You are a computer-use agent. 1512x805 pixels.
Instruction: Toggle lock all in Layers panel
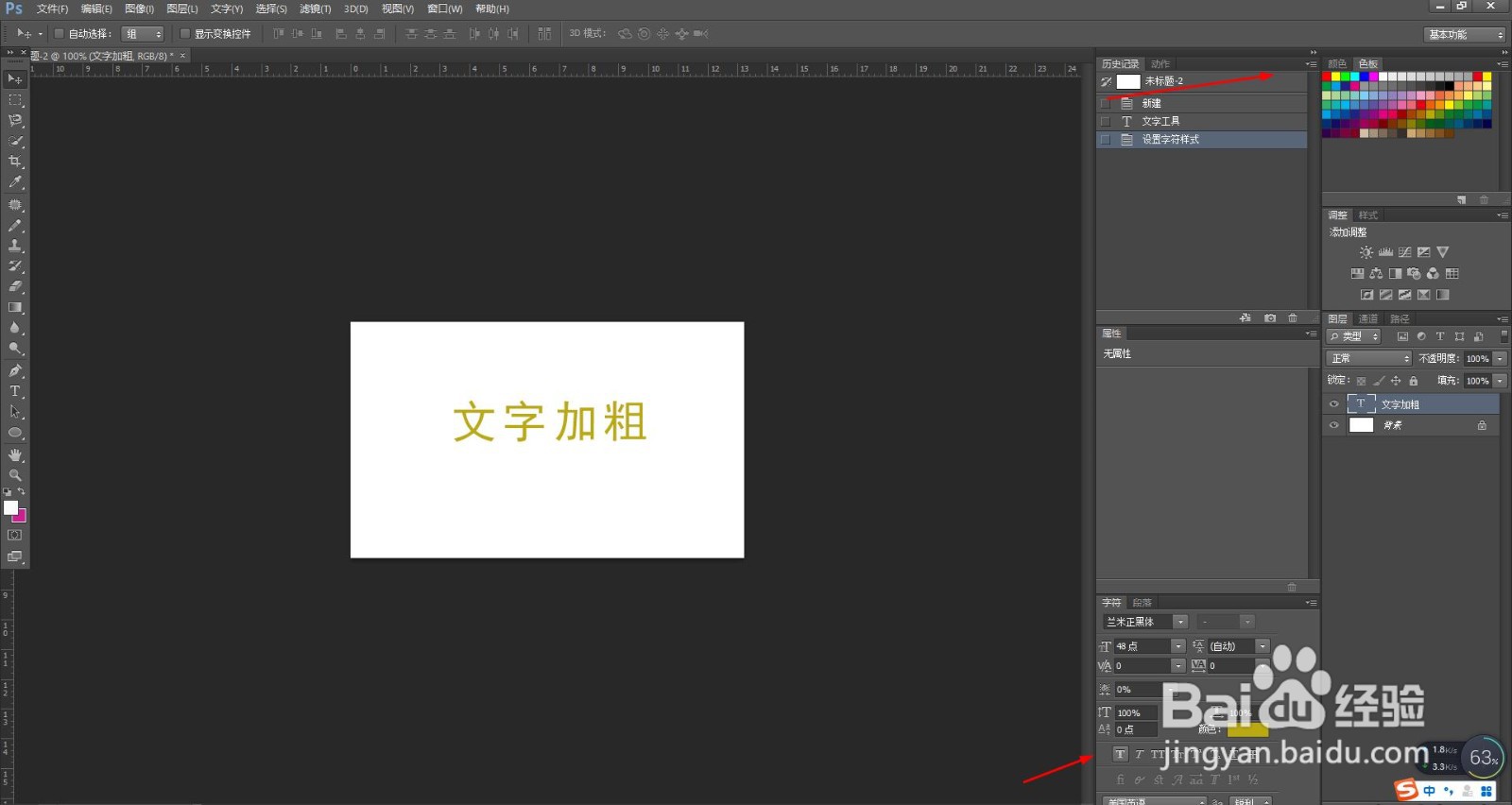pos(1414,381)
